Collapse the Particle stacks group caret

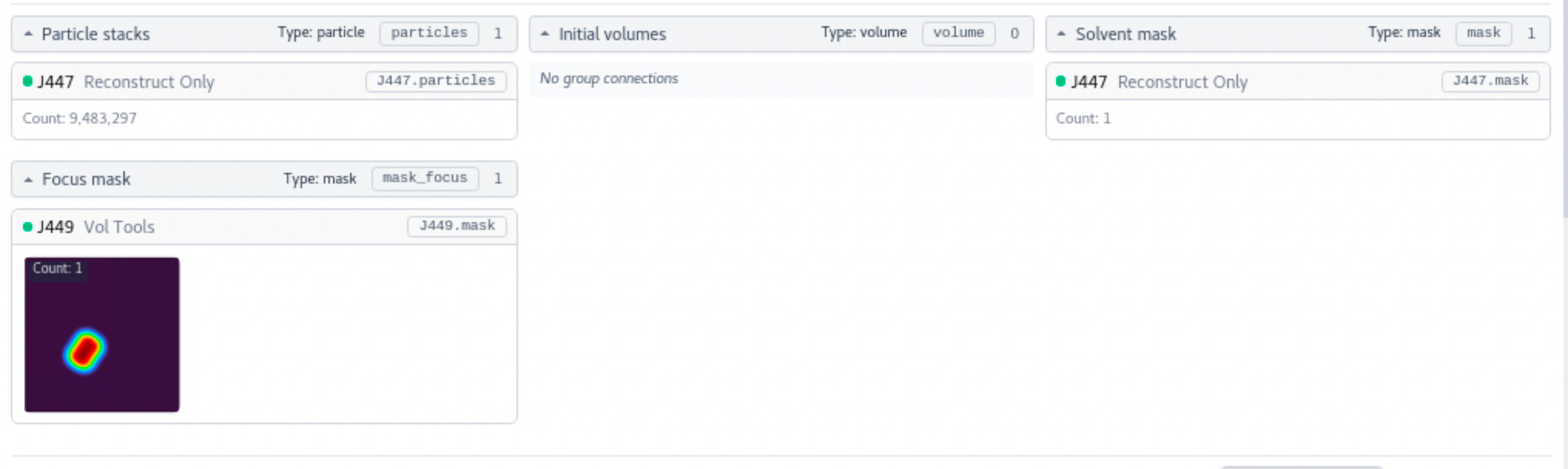pos(29,34)
